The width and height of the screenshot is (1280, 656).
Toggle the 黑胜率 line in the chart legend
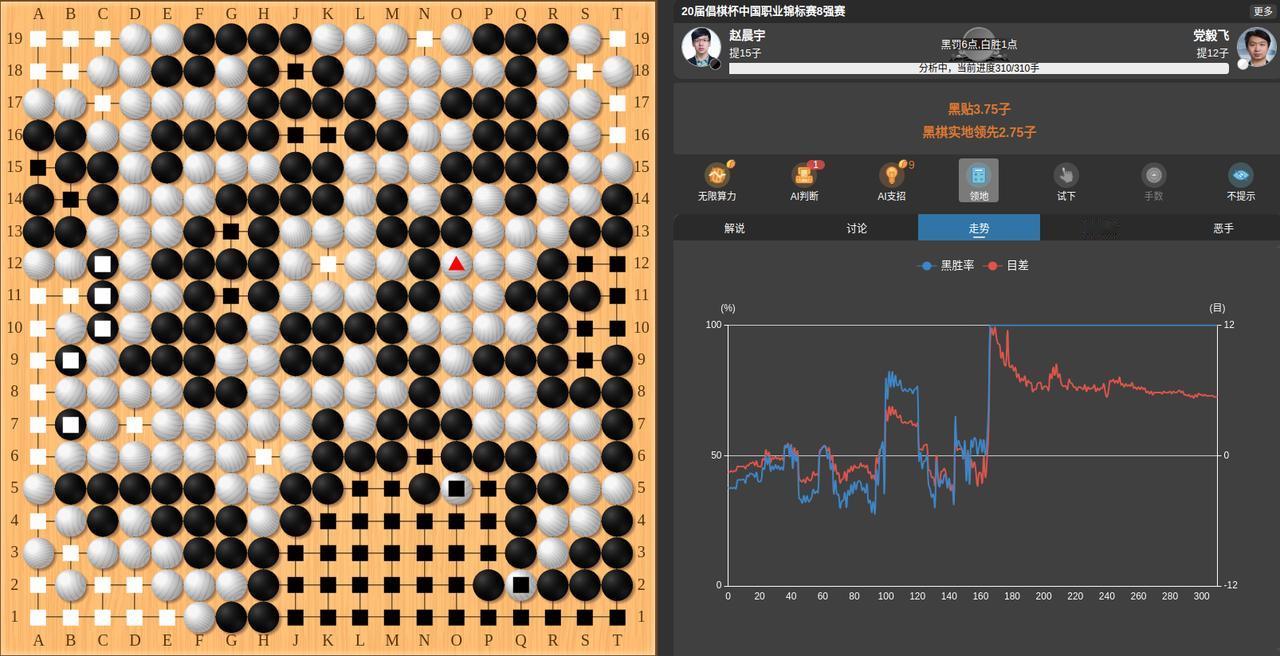point(944,265)
